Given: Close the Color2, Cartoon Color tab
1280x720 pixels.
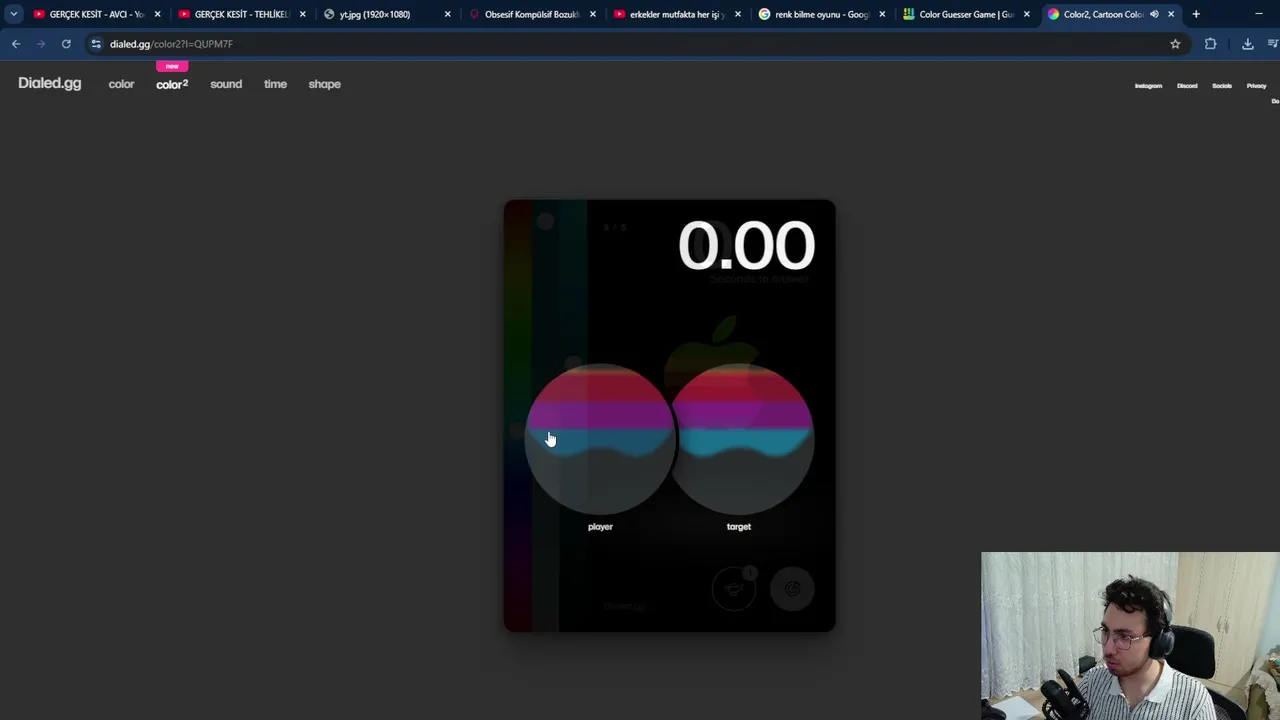Looking at the screenshot, I should 1171,14.
